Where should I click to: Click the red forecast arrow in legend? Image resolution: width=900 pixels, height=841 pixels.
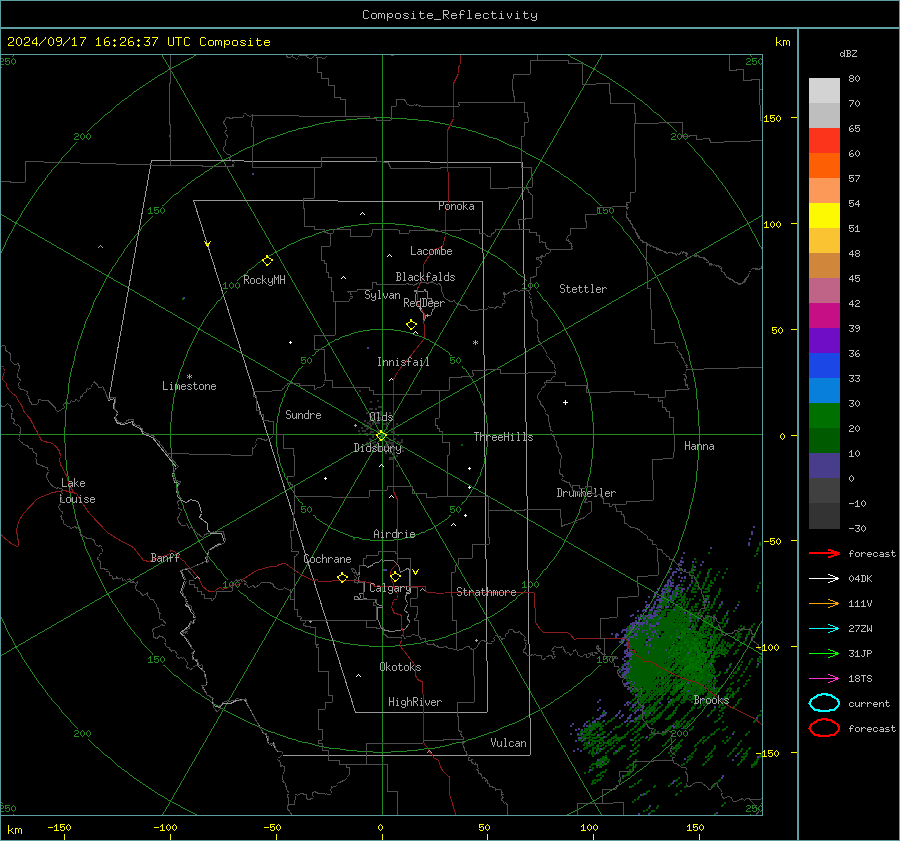824,553
